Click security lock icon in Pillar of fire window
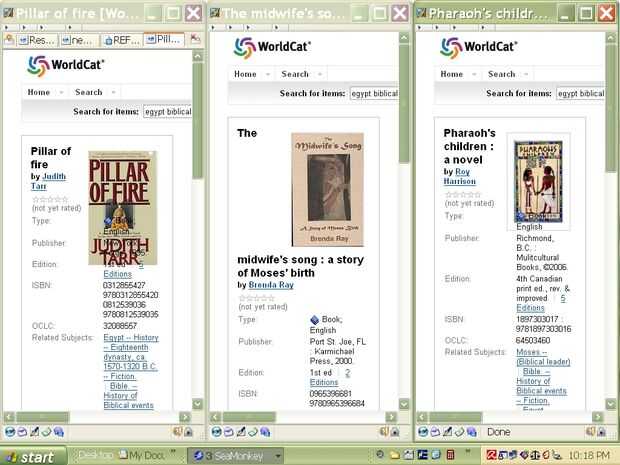 pyautogui.click(x=189, y=432)
